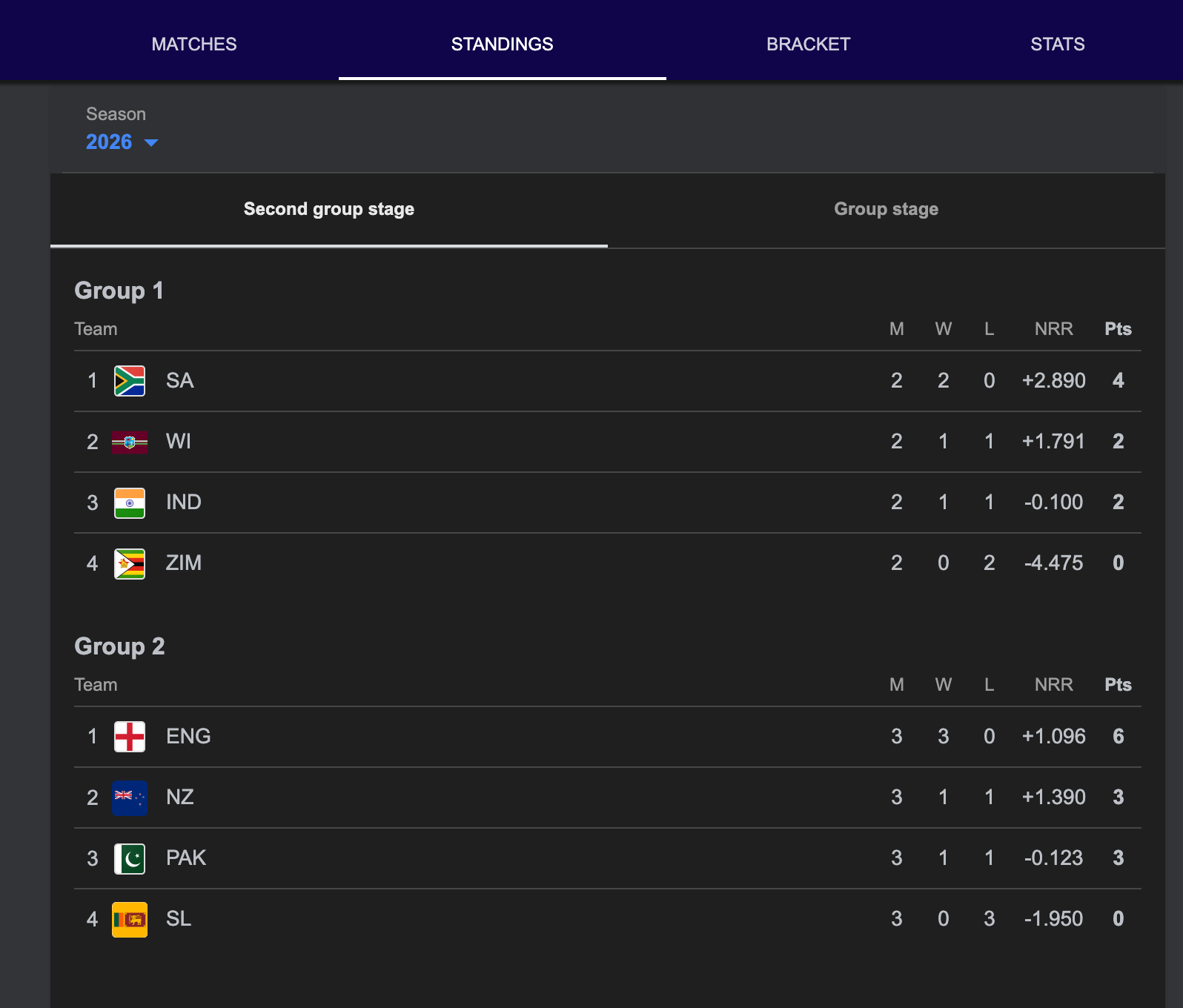Click the dropdown arrow next to 2026

(x=151, y=143)
